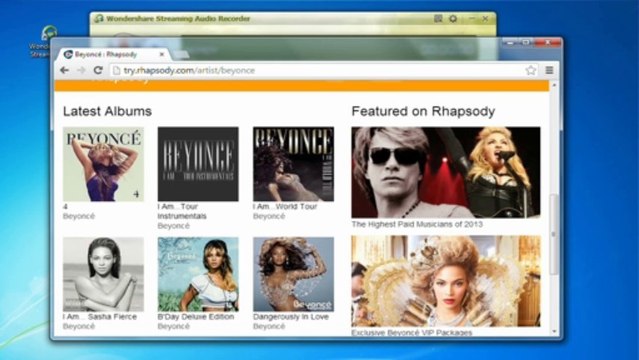This screenshot has height=360, width=639.
Task: Minimize the Wondershare Streaming Audio Recorder window
Action: [x=472, y=18]
